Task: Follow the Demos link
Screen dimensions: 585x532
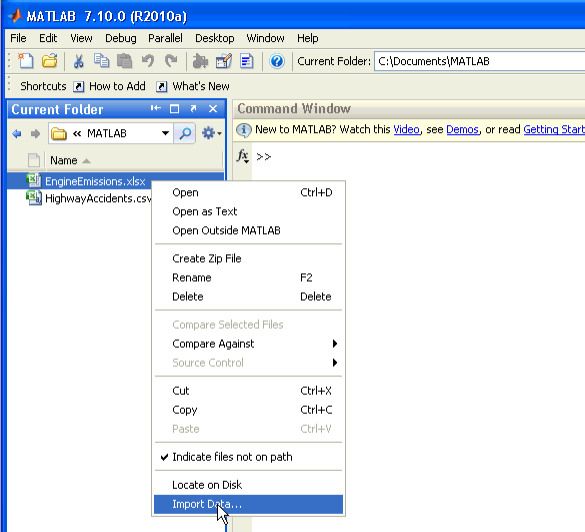Action: (x=462, y=129)
